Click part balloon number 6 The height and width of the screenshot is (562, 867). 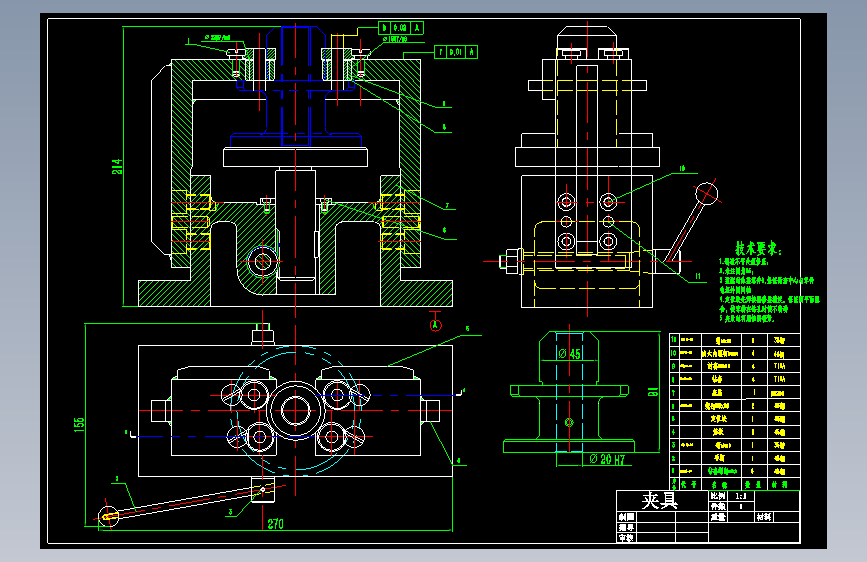pos(445,230)
